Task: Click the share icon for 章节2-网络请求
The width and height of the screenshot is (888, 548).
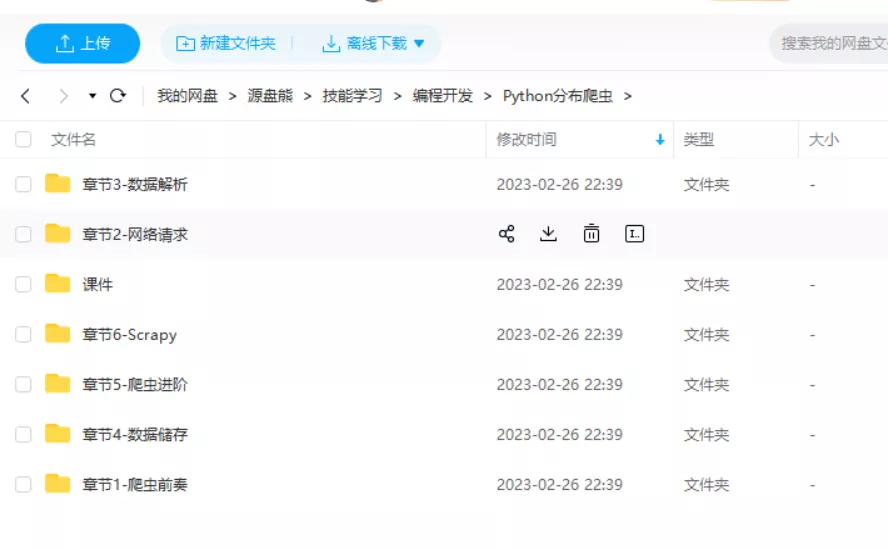Action: tap(506, 234)
